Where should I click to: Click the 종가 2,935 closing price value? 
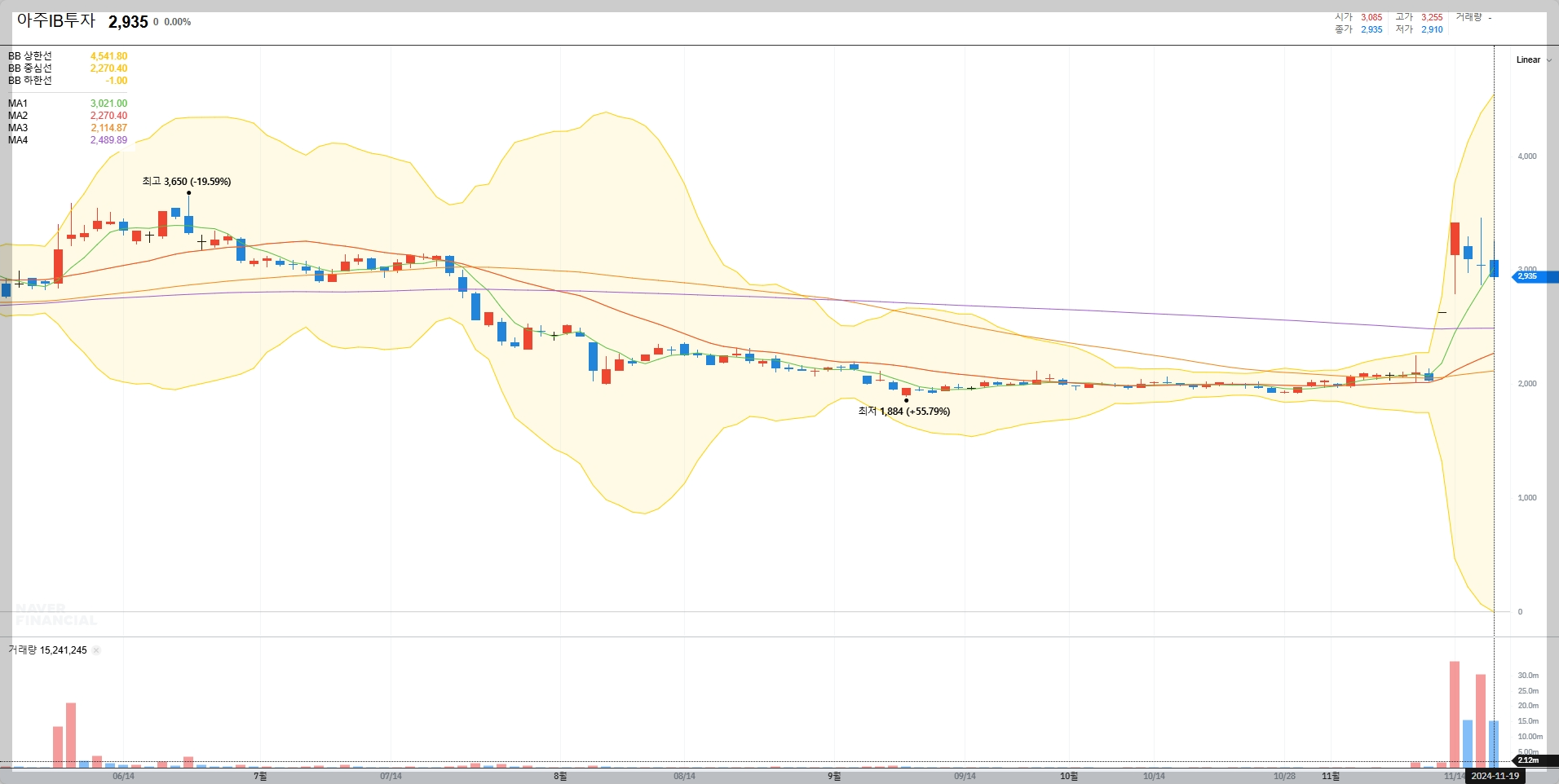1371,29
